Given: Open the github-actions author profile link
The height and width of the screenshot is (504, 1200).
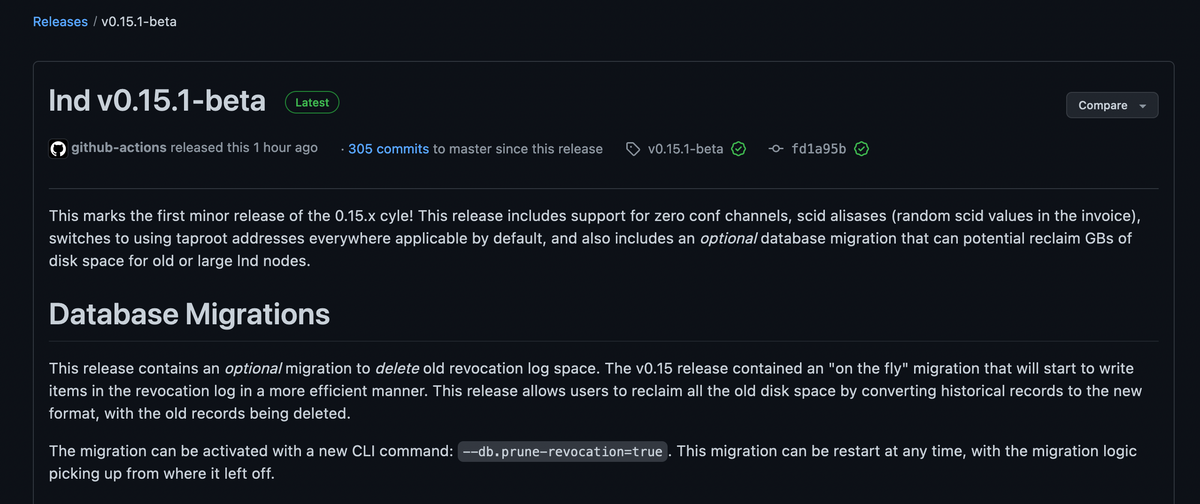Looking at the screenshot, I should (x=119, y=148).
